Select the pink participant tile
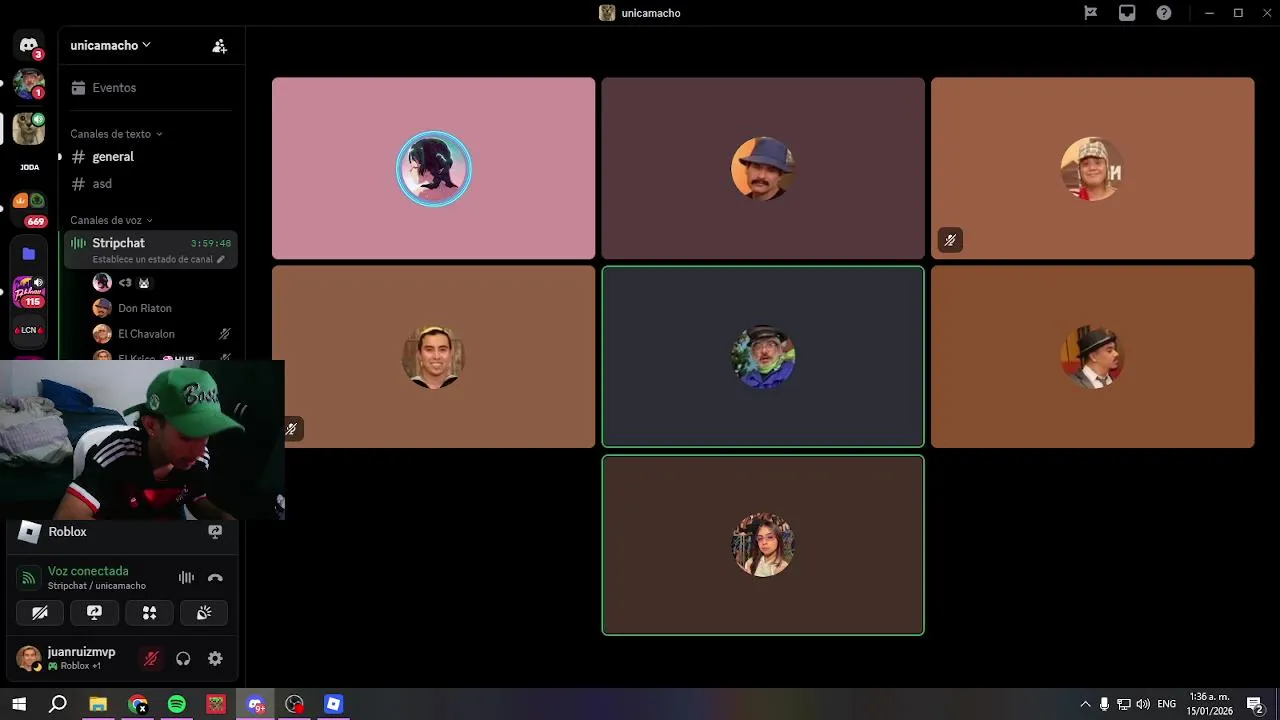Image resolution: width=1280 pixels, height=720 pixels. click(433, 168)
